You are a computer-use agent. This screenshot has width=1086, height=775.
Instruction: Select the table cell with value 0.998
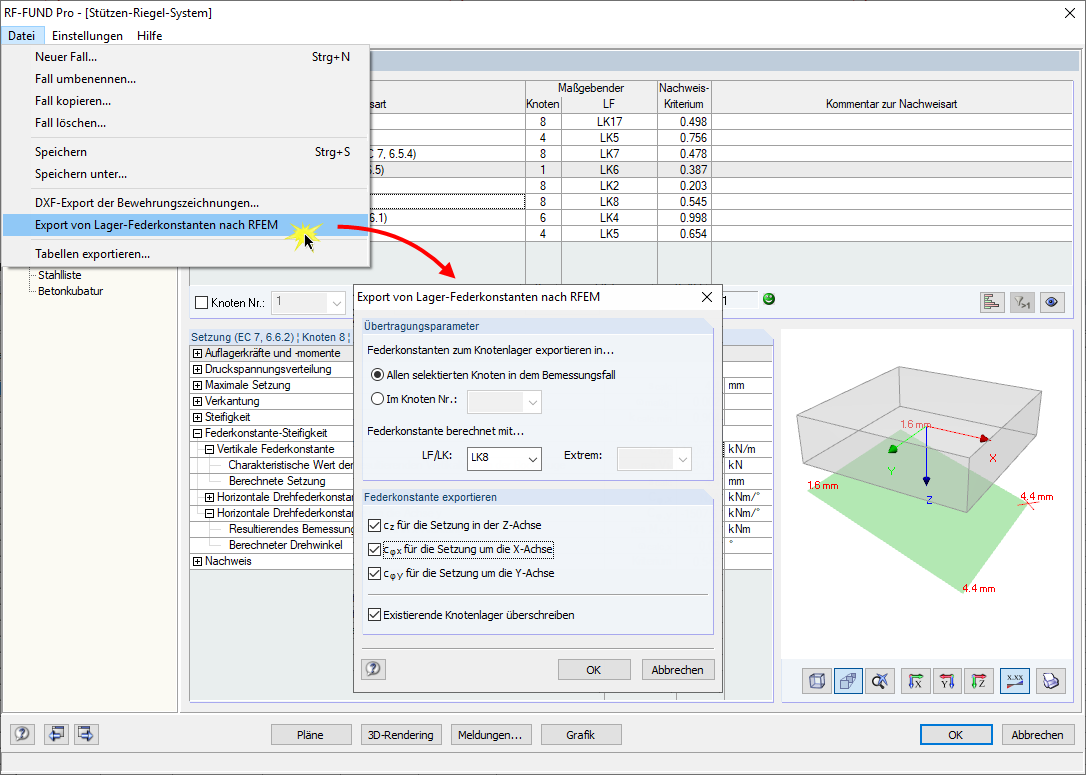pyautogui.click(x=684, y=217)
